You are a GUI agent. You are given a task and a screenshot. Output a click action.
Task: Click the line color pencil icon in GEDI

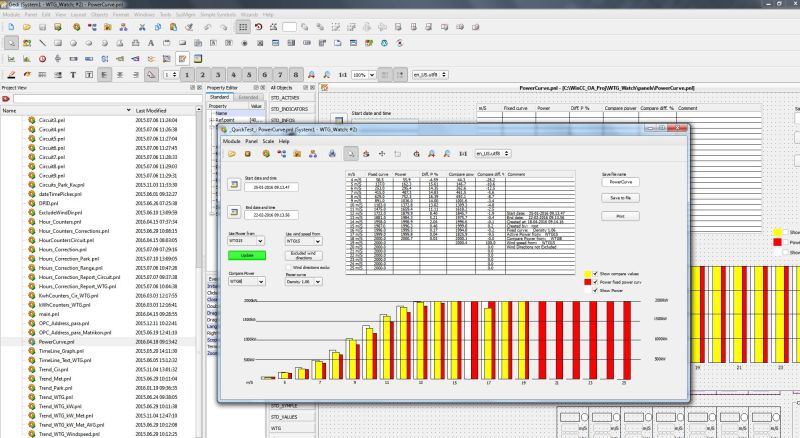tap(11, 75)
